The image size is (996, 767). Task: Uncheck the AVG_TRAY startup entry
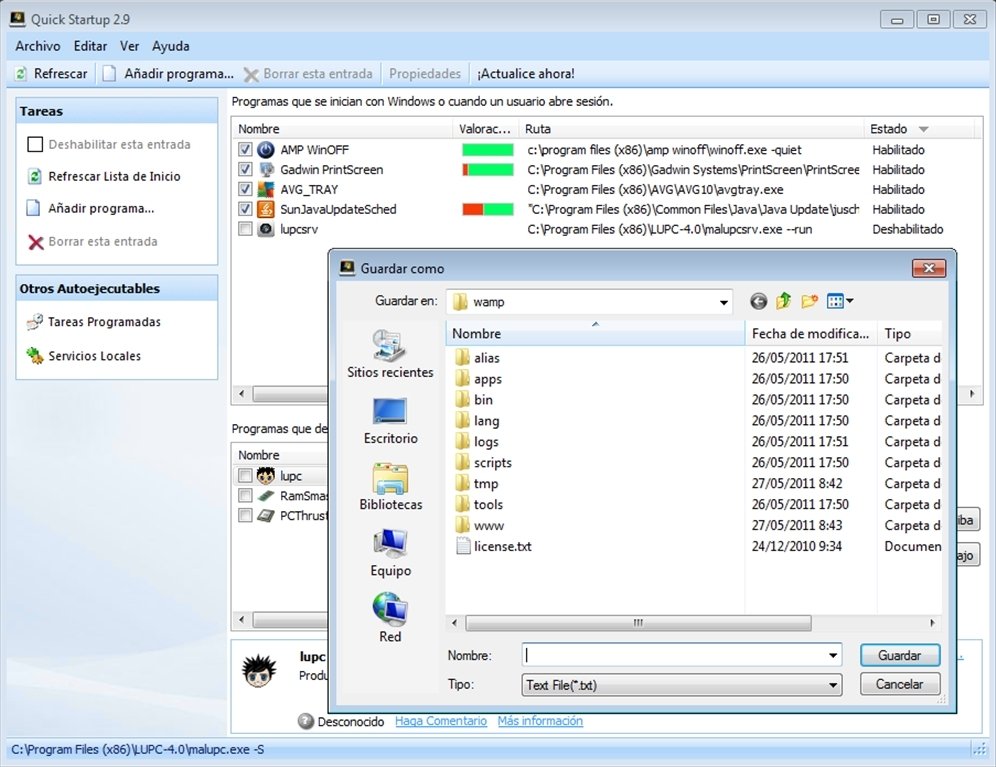[x=245, y=189]
